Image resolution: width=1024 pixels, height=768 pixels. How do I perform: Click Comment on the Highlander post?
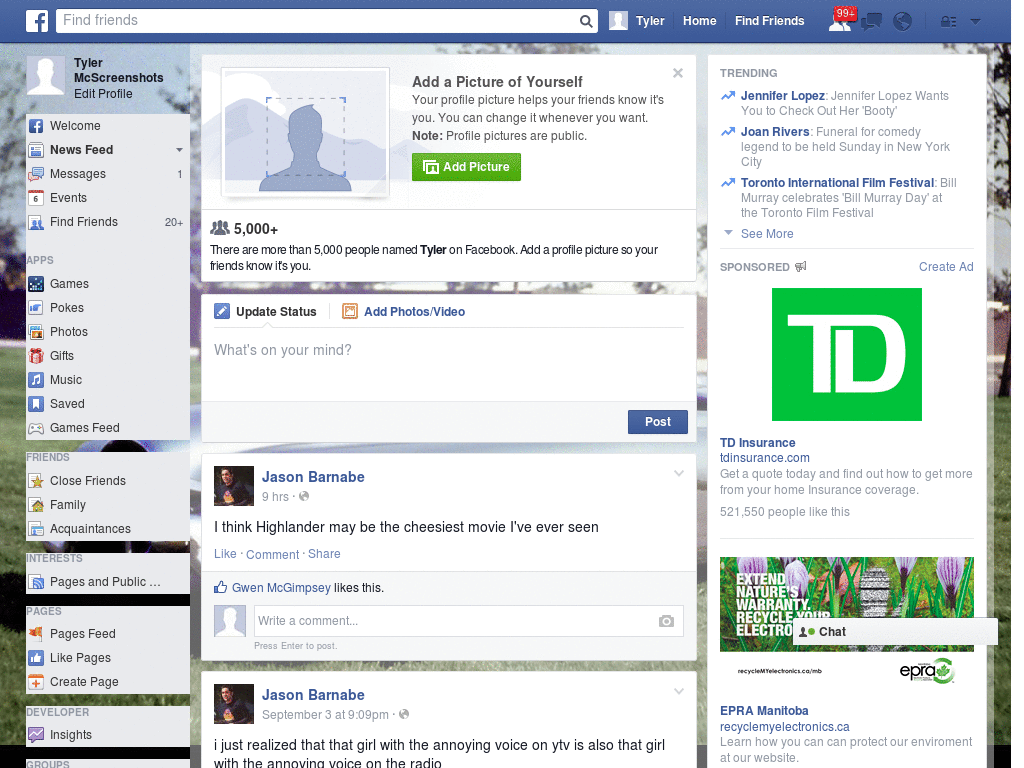(272, 555)
